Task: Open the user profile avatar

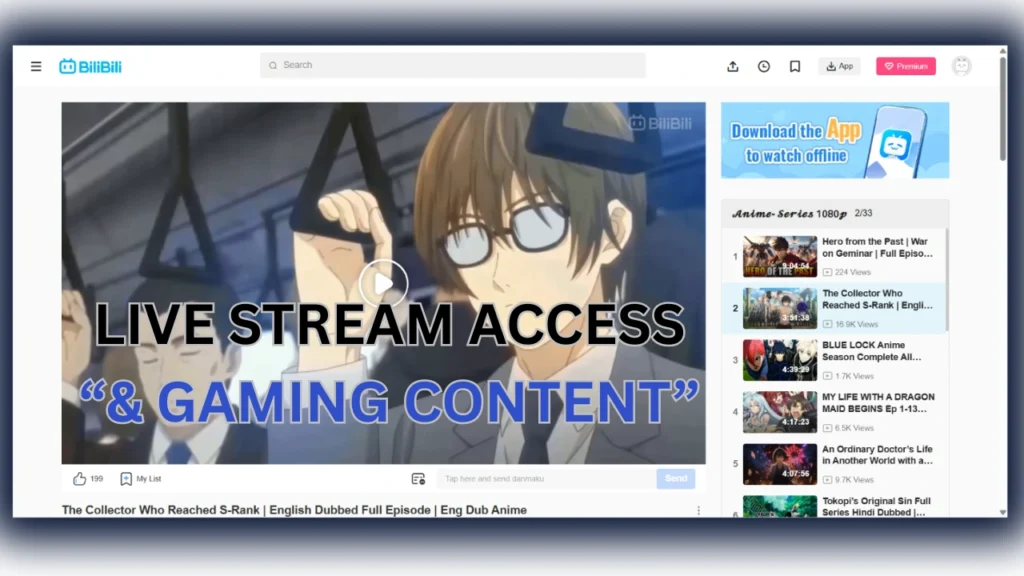Action: pyautogui.click(x=961, y=66)
